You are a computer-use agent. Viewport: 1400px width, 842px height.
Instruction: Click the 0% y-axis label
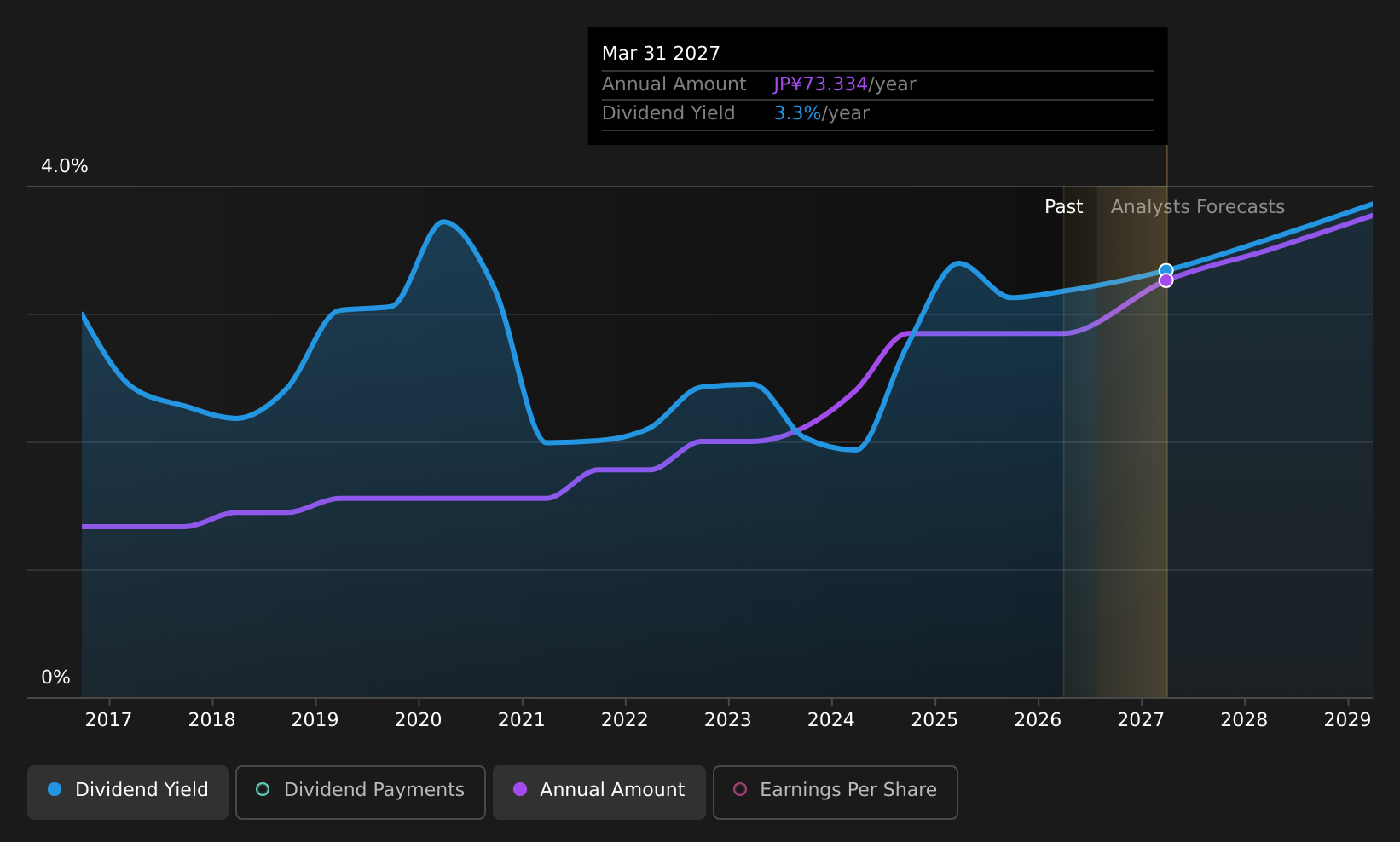(55, 678)
